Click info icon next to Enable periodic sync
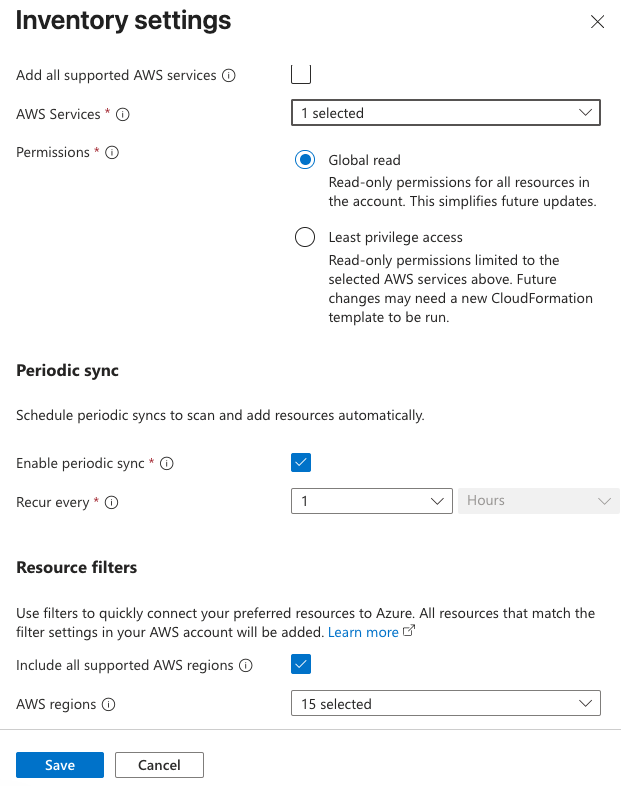The image size is (621, 786). click(167, 464)
